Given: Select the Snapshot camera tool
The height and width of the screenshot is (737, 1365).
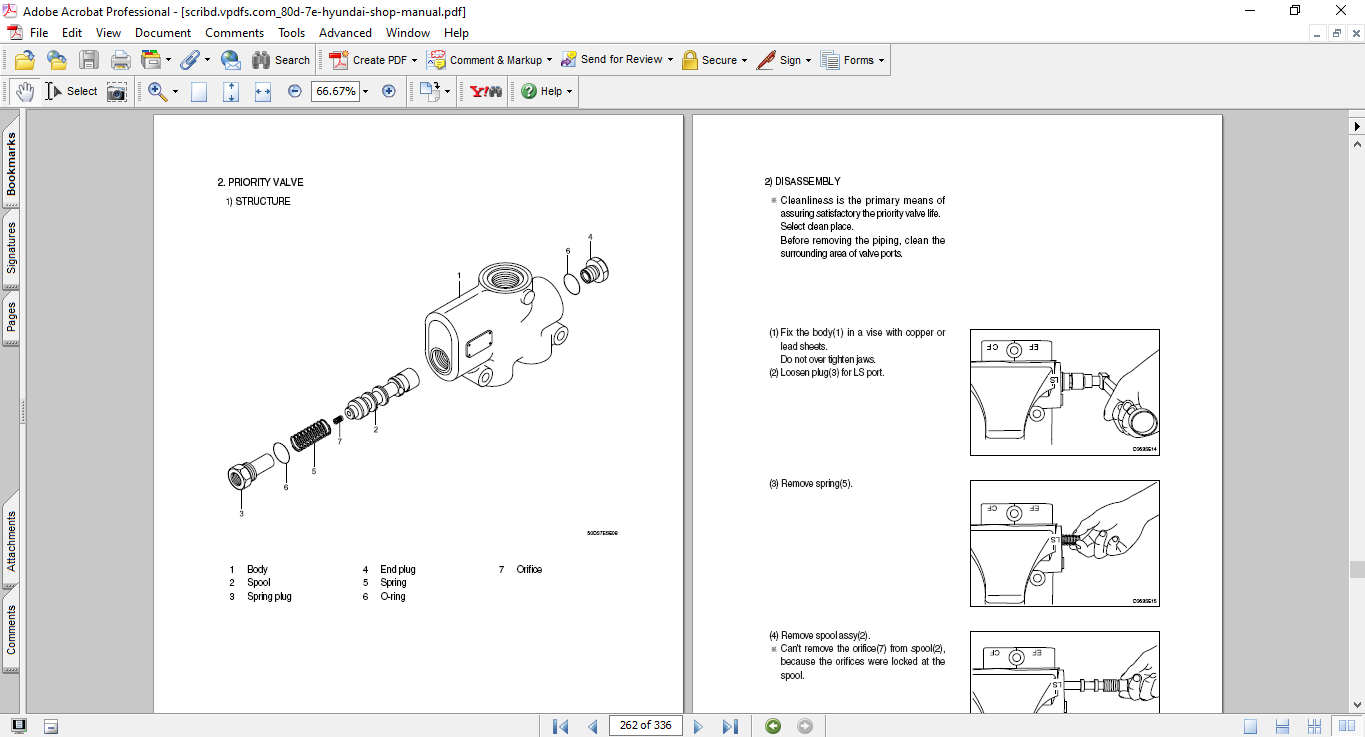Looking at the screenshot, I should click(117, 92).
